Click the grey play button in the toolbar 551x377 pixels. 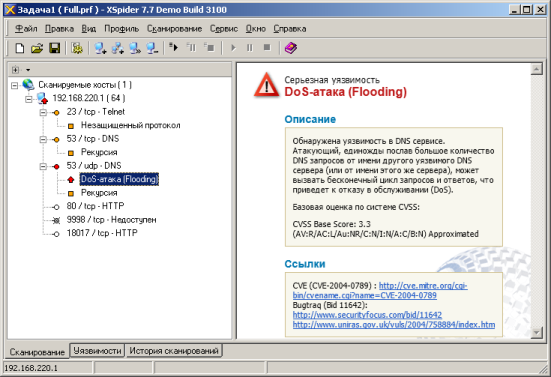233,47
